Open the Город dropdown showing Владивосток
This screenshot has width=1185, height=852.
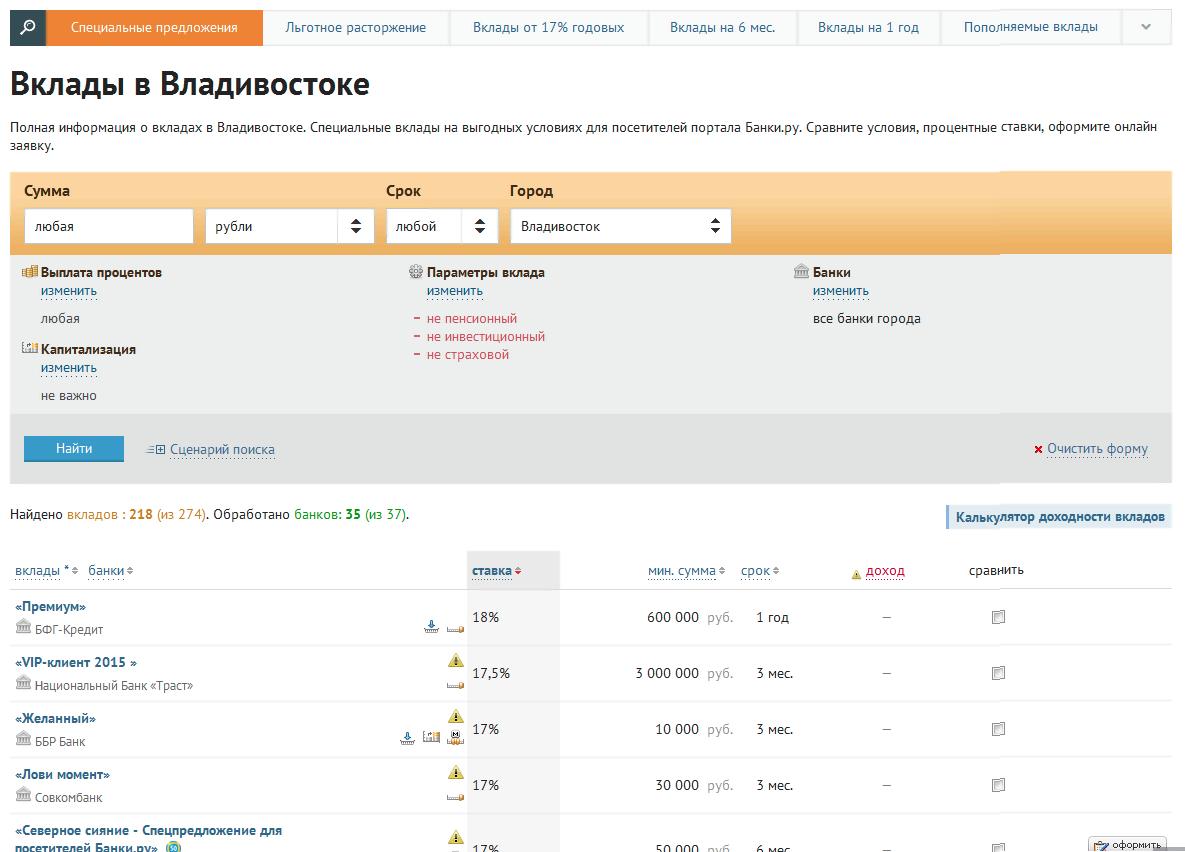pyautogui.click(x=620, y=226)
